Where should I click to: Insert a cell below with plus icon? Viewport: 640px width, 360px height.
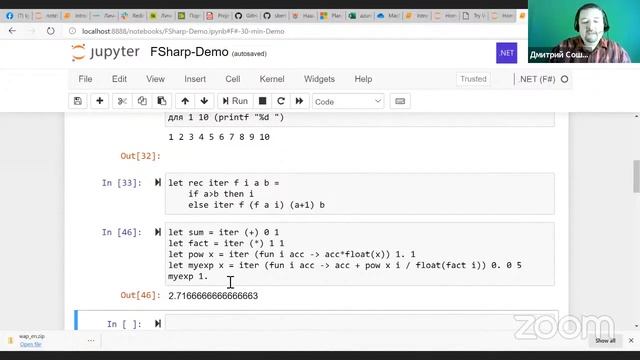tap(100, 101)
